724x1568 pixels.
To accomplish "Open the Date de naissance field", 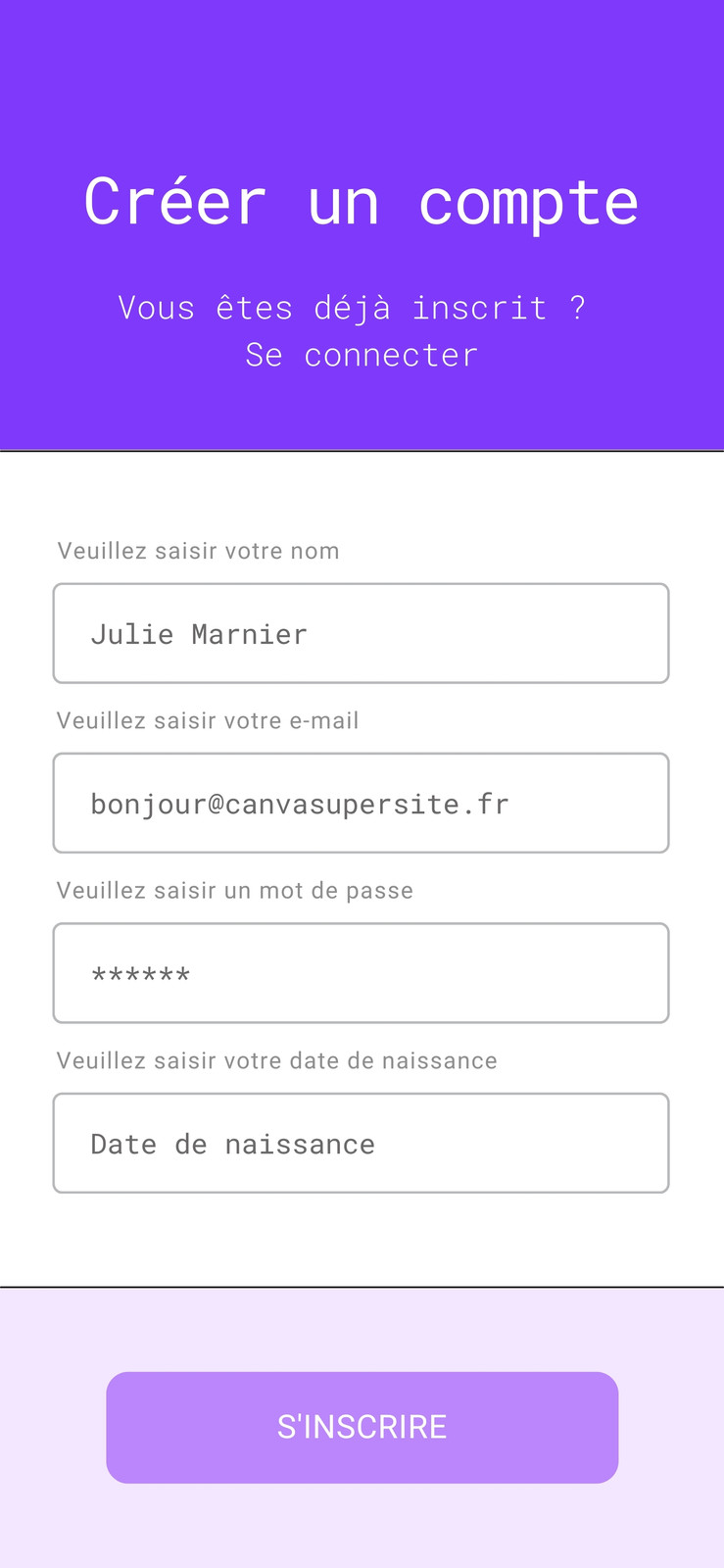I will coord(361,1143).
